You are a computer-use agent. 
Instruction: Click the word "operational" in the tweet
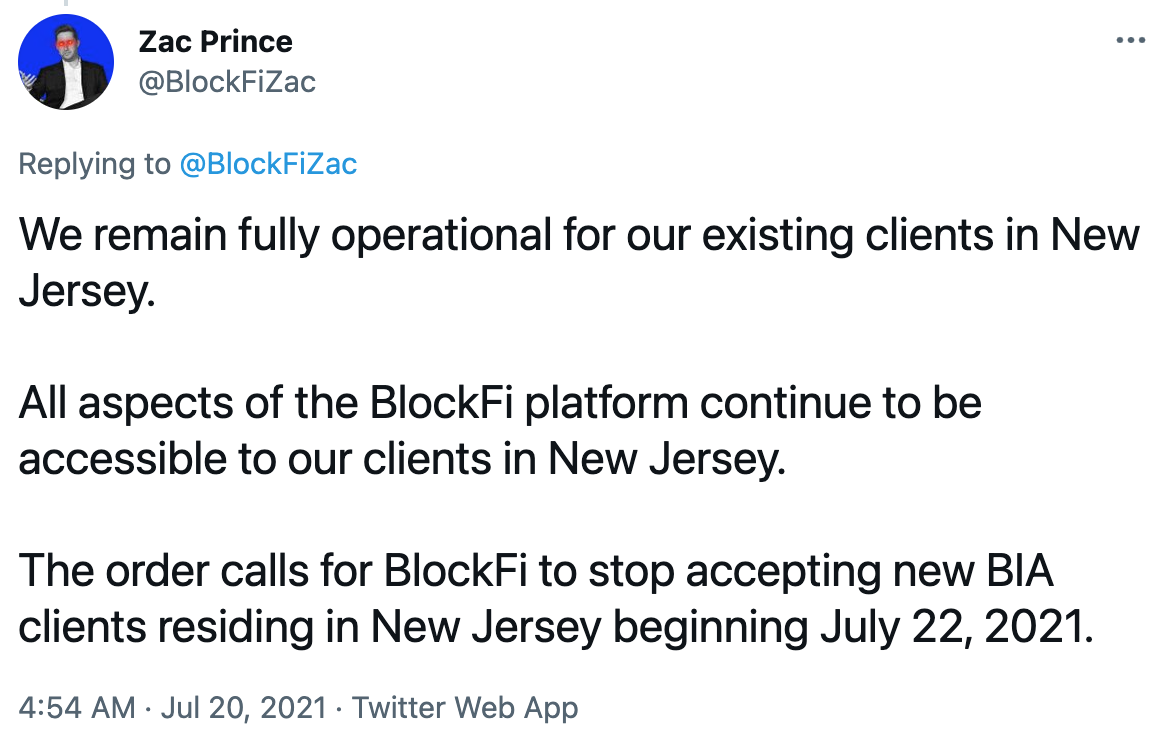(442, 235)
